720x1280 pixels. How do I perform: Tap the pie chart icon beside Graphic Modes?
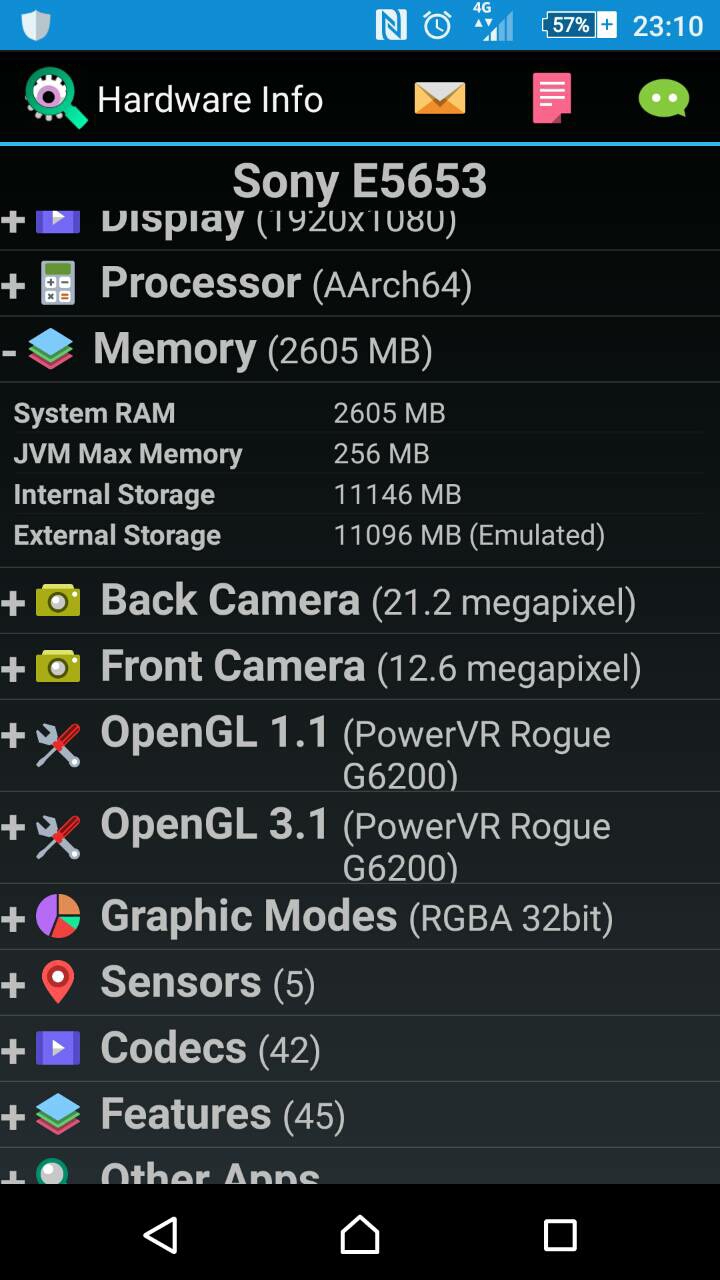pos(58,916)
